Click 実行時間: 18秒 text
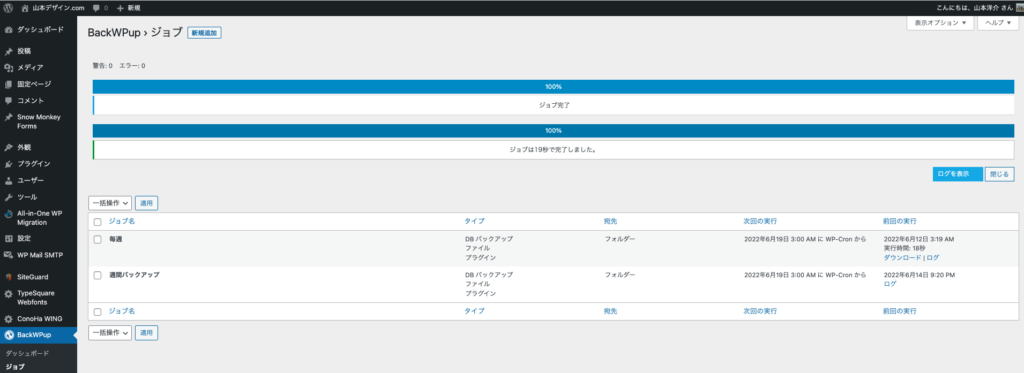1024x373 pixels. coord(904,248)
